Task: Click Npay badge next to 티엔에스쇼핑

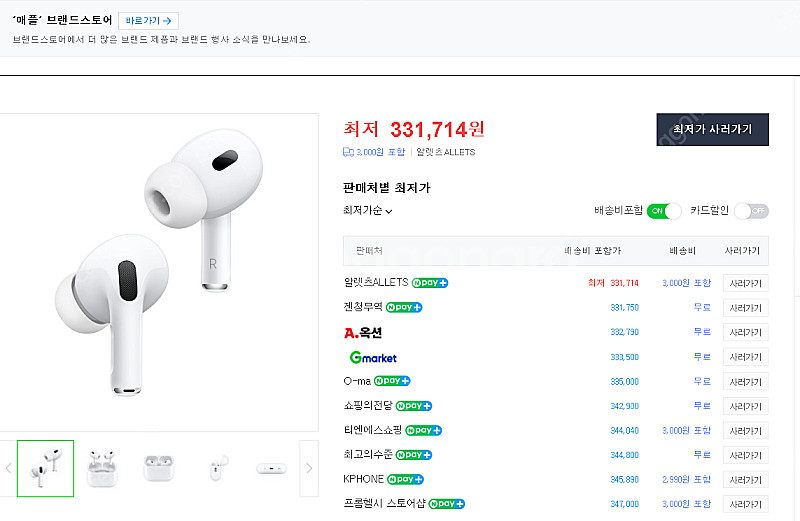Action: click(x=423, y=430)
